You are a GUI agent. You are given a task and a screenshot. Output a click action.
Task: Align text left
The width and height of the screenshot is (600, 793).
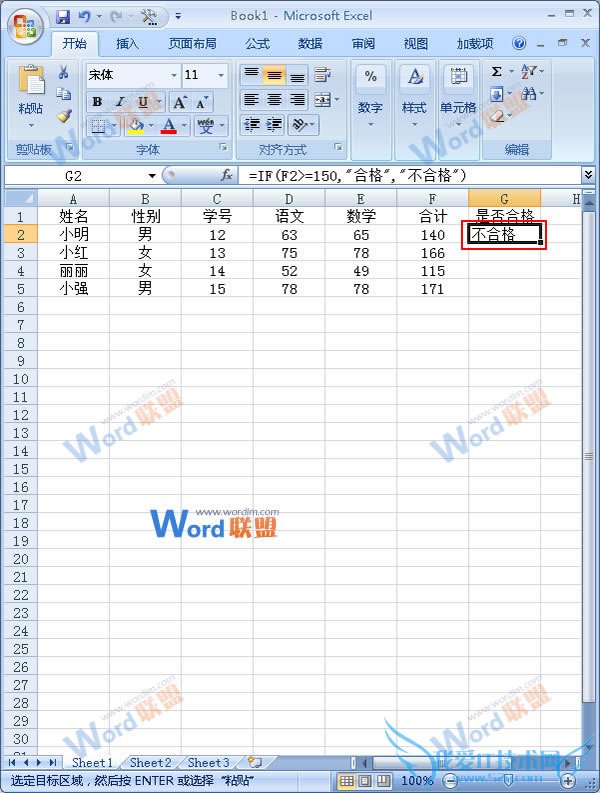251,100
